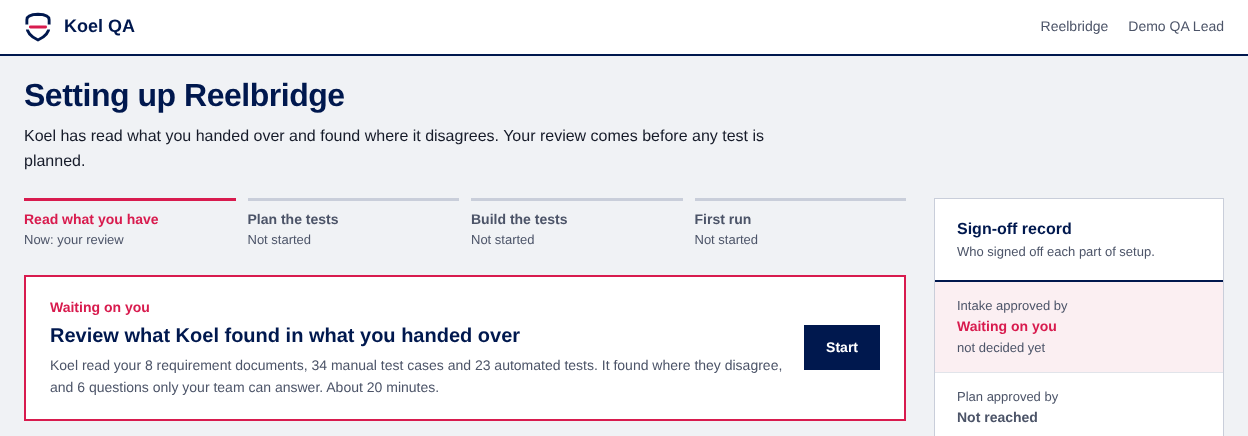Click the "Setting up Reelbridge" page heading
The width and height of the screenshot is (1248, 436).
click(184, 95)
